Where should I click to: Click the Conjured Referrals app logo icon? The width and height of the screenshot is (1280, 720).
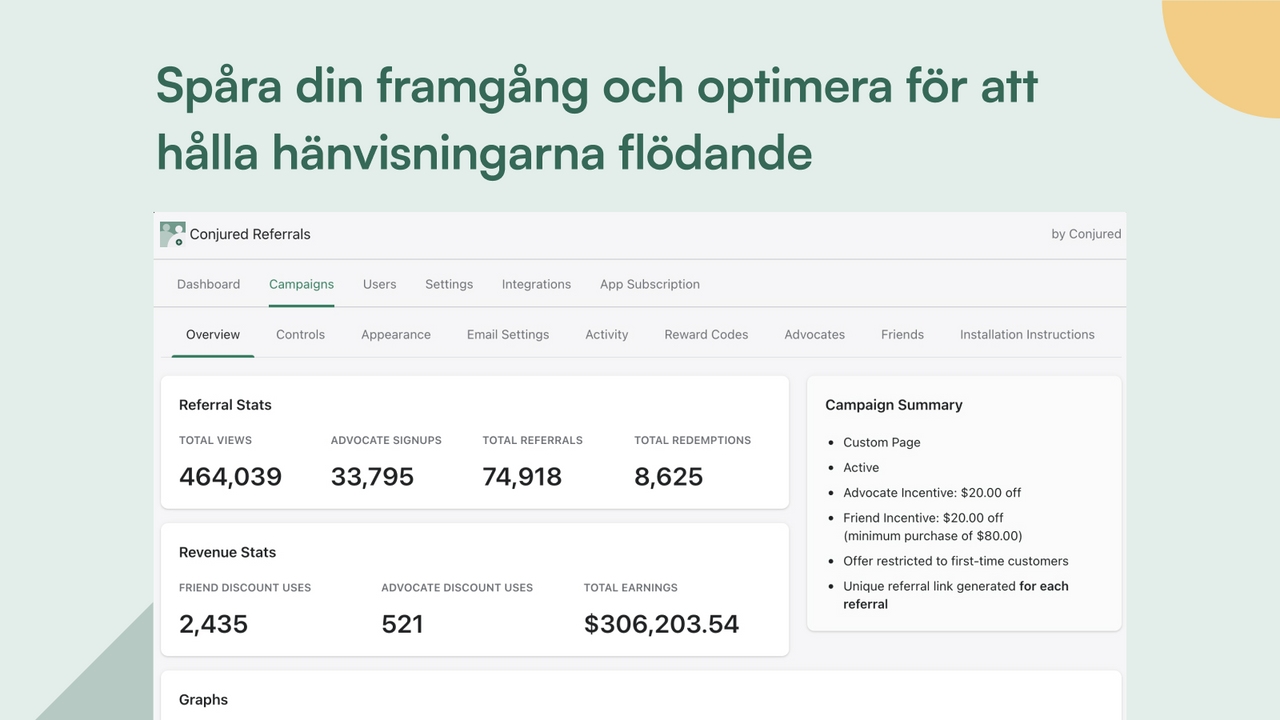[x=172, y=234]
